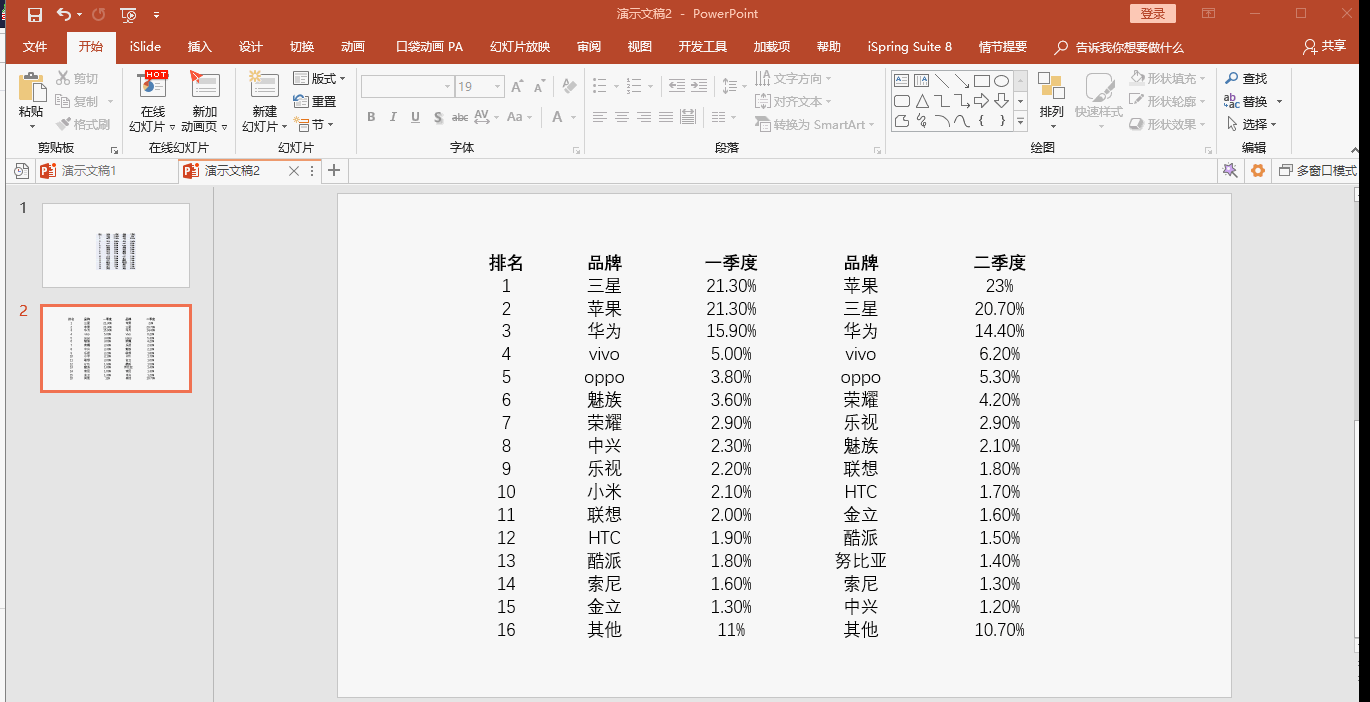This screenshot has height=702, width=1370.
Task: Click the 二季度 header text in the slide
Action: click(x=1000, y=263)
